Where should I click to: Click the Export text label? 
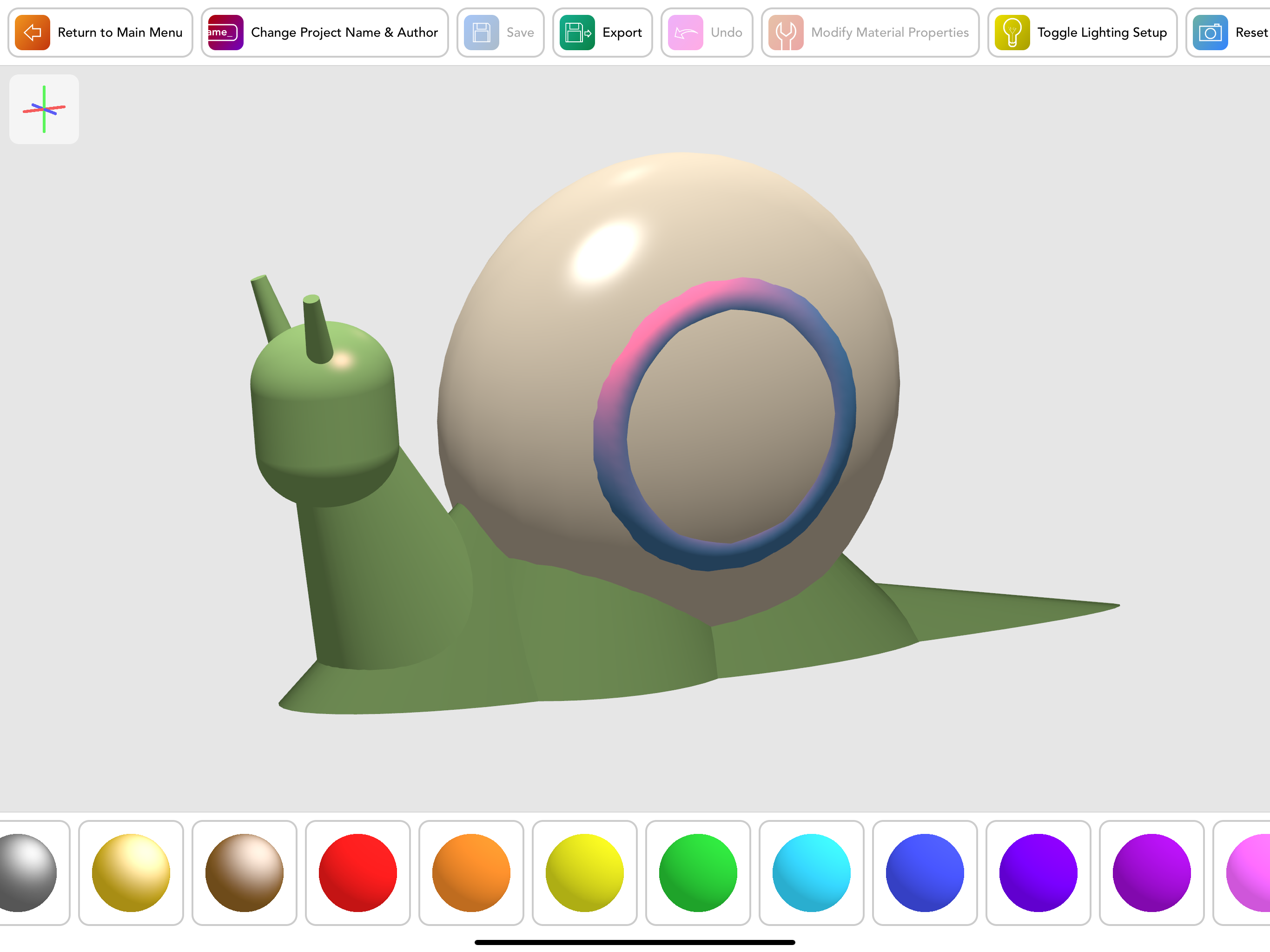[x=622, y=33]
